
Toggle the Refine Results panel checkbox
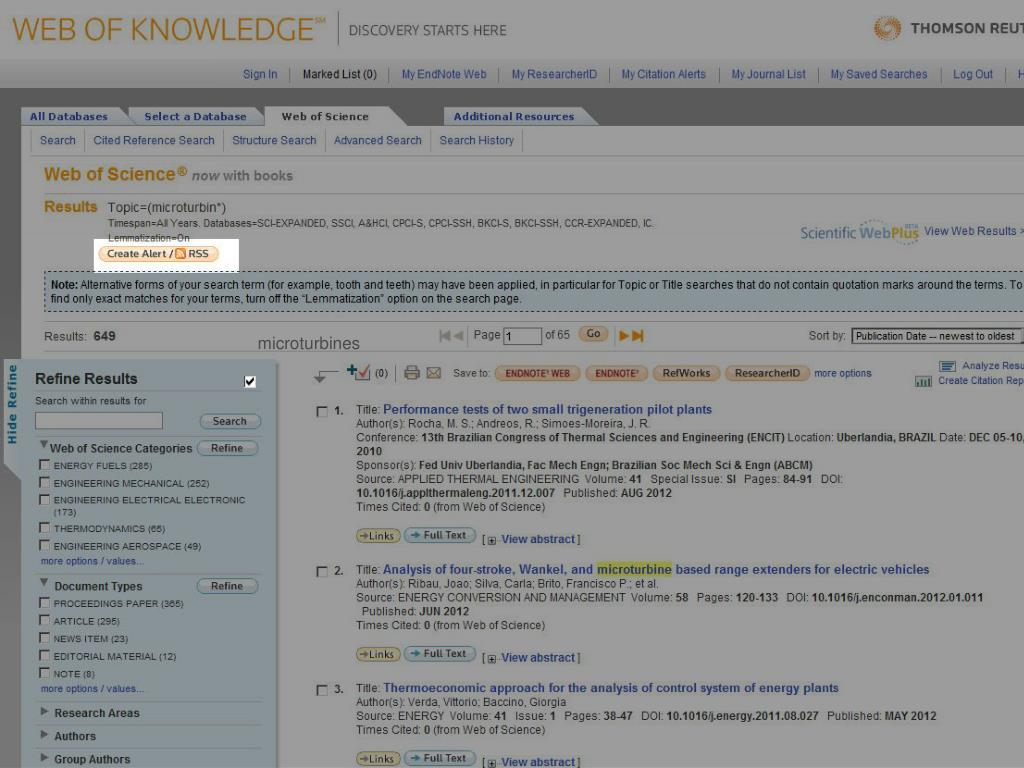(x=249, y=381)
